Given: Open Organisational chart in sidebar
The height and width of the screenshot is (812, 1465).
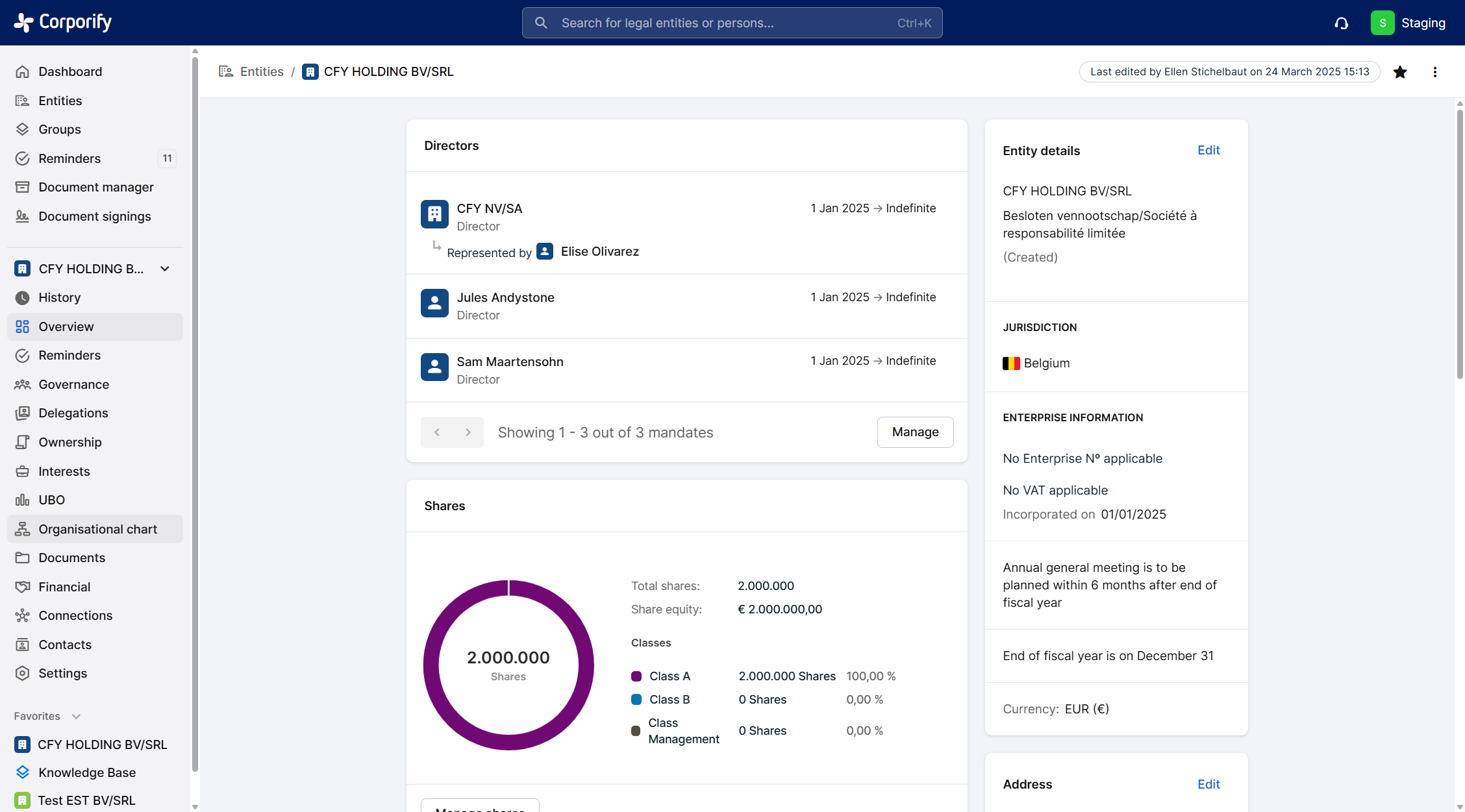Looking at the screenshot, I should [97, 529].
